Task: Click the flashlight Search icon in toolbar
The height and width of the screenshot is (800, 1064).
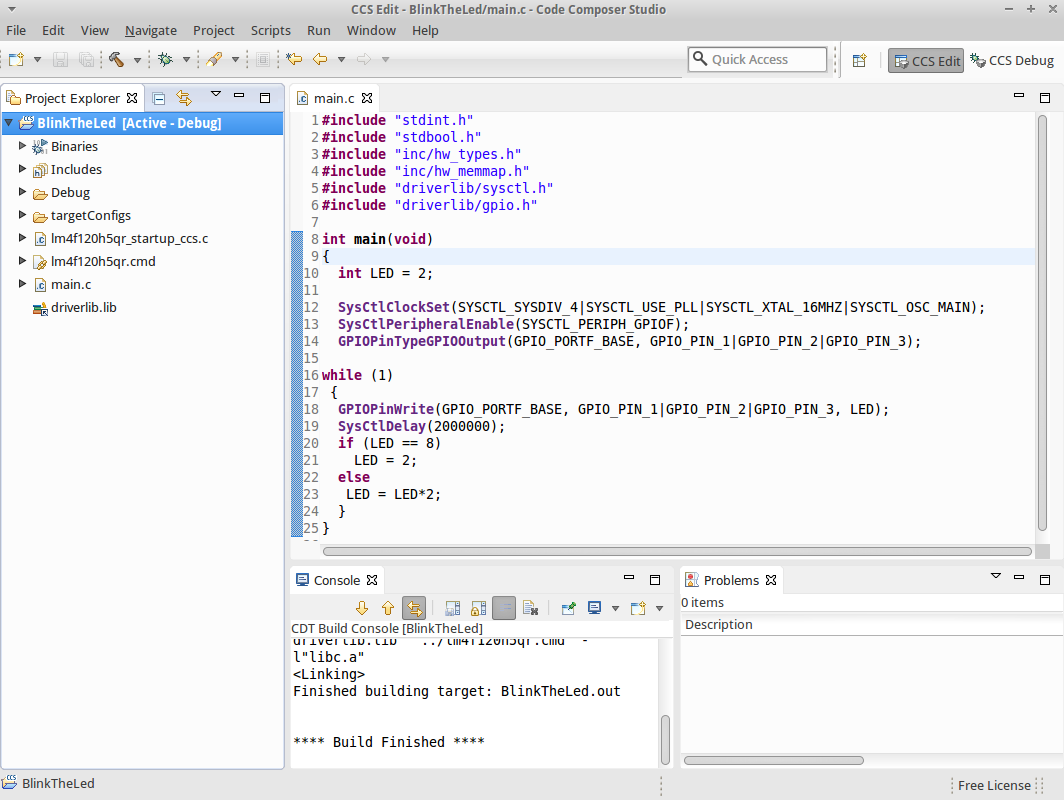Action: [214, 60]
